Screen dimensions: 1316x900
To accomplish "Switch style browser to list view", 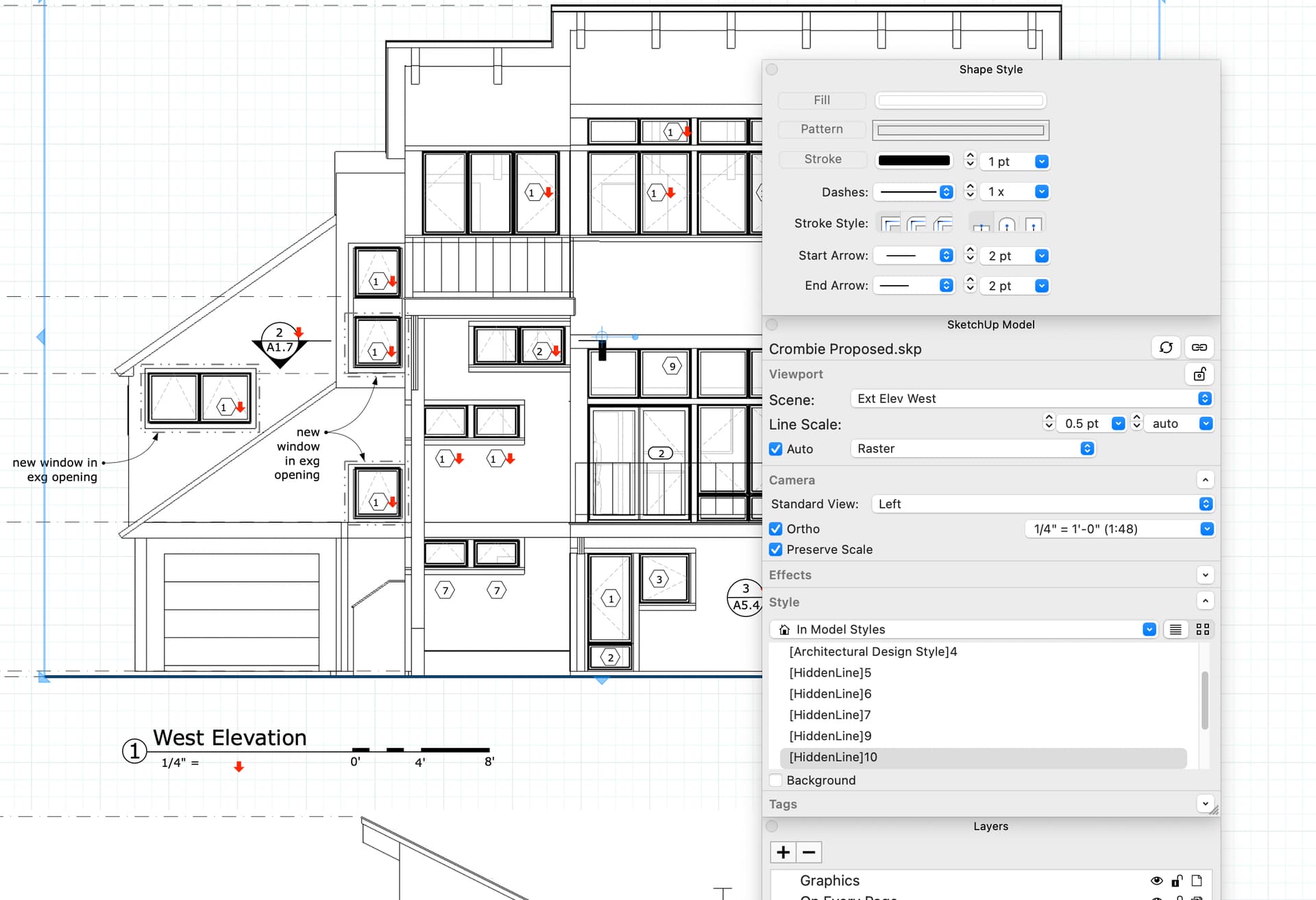I will click(x=1175, y=629).
